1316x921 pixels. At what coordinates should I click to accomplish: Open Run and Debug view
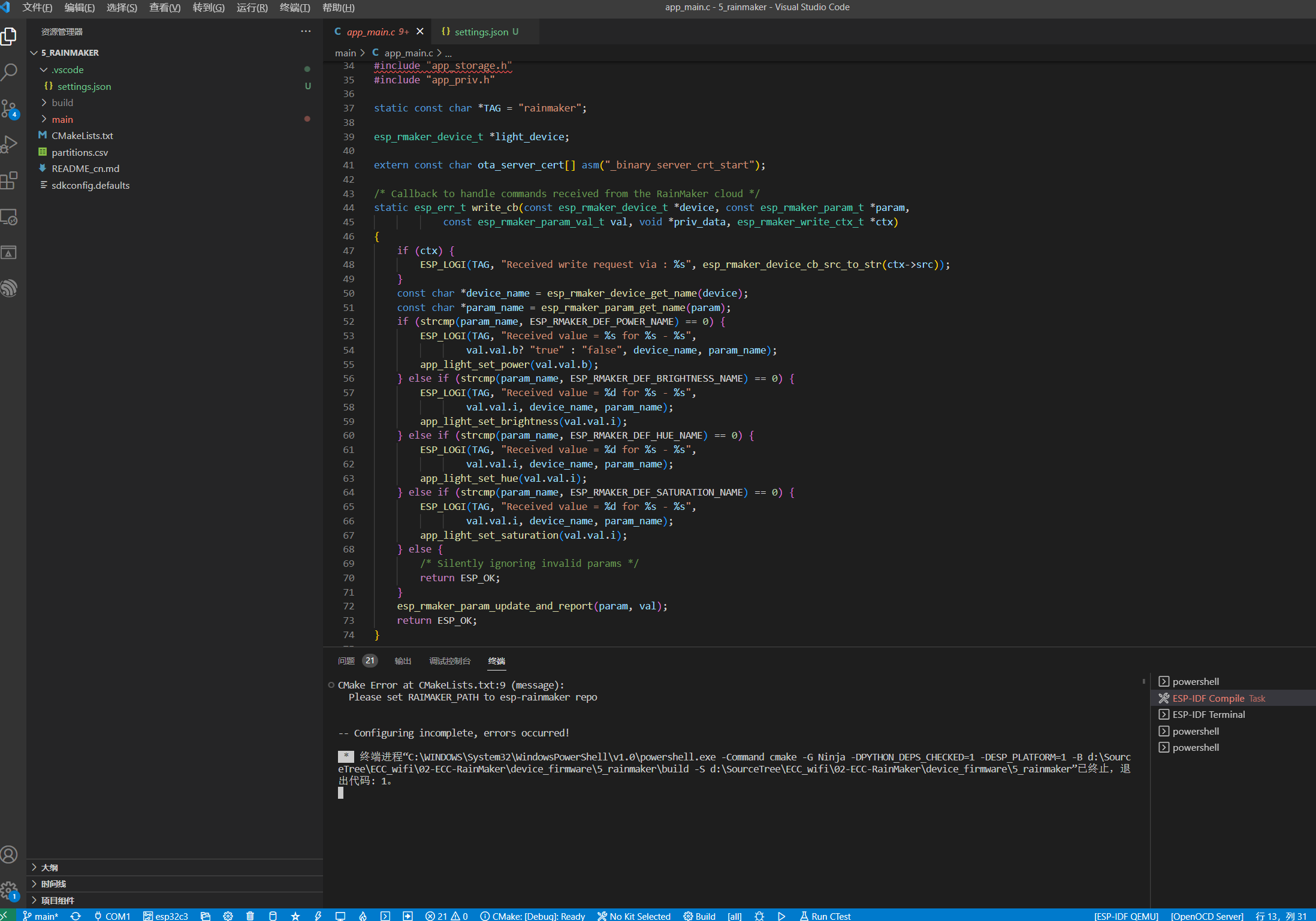(x=10, y=145)
